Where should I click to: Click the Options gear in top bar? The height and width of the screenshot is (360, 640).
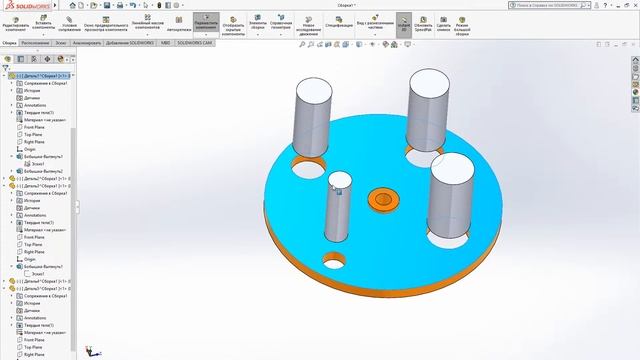pyautogui.click(x=176, y=5)
